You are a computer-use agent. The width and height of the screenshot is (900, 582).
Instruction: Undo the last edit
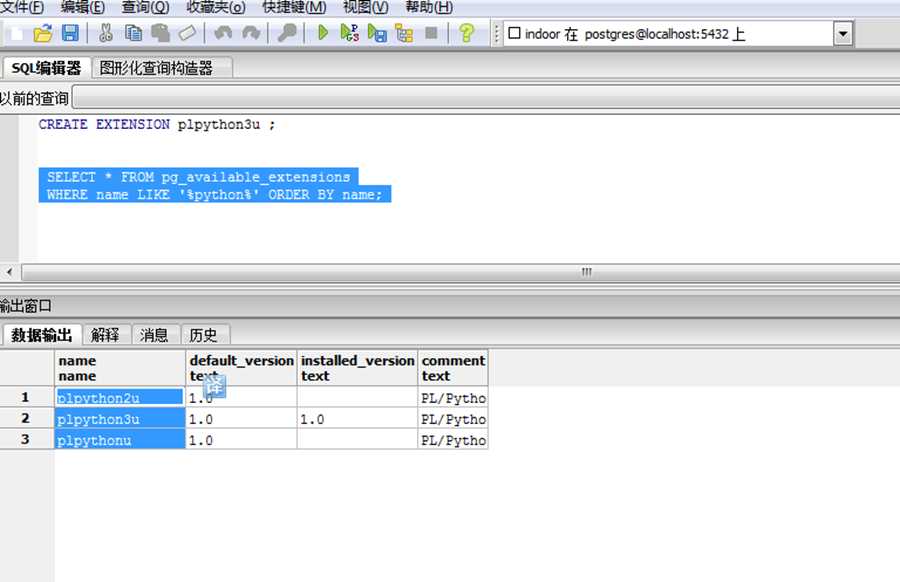point(223,33)
